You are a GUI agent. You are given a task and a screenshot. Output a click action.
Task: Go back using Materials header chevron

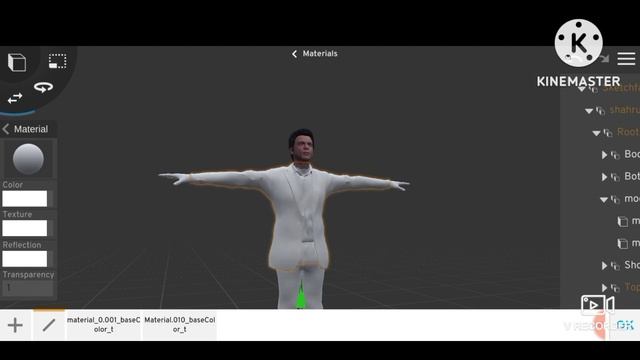pyautogui.click(x=294, y=54)
